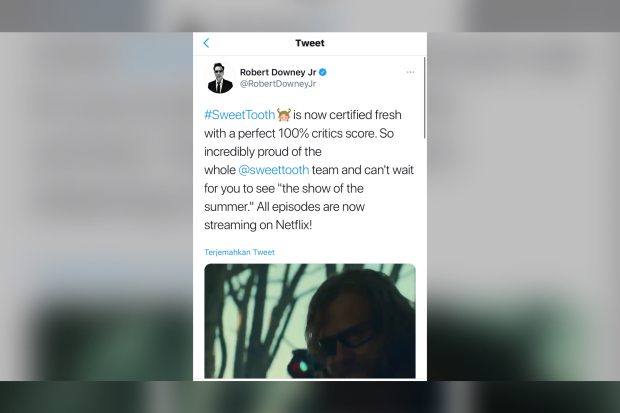Click the word Netflix in the tweet
The width and height of the screenshot is (620, 413).
point(293,225)
